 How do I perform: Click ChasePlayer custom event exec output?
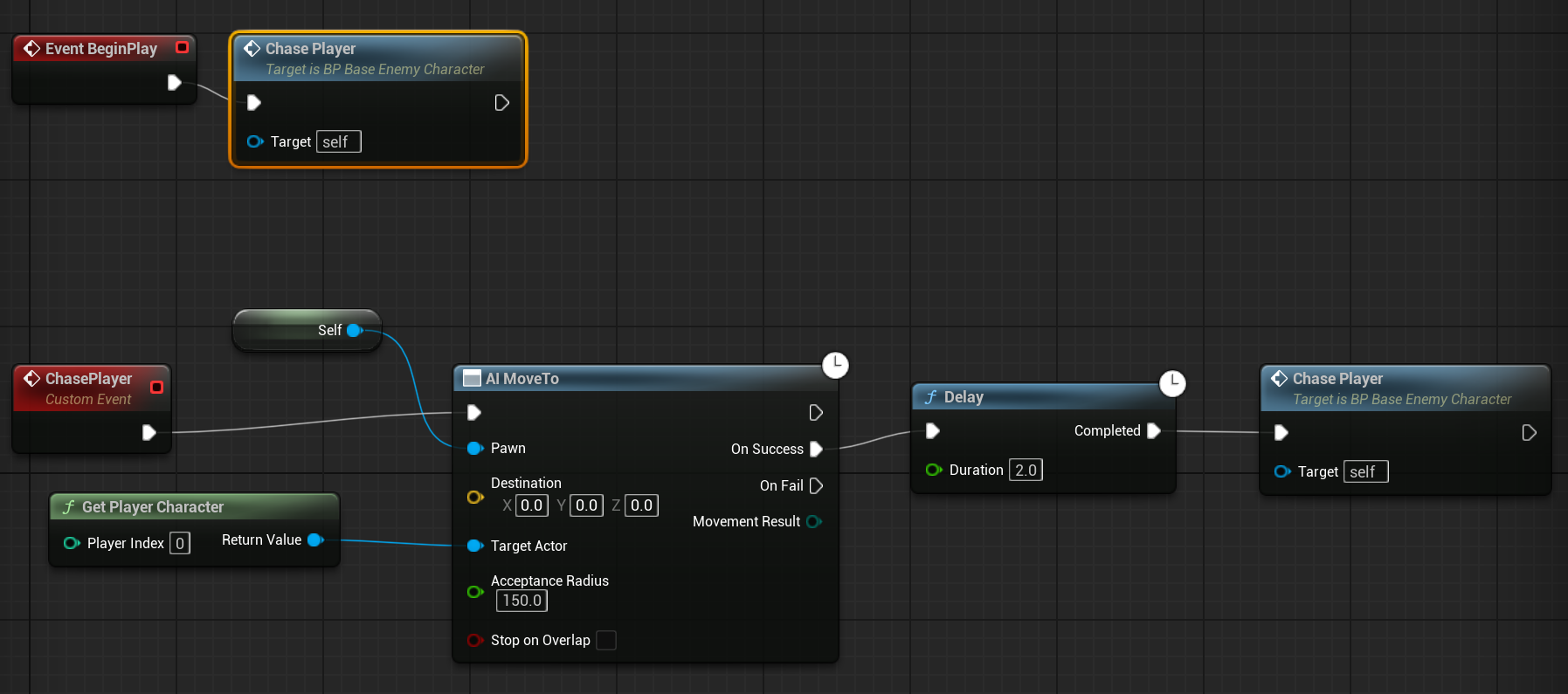click(149, 432)
